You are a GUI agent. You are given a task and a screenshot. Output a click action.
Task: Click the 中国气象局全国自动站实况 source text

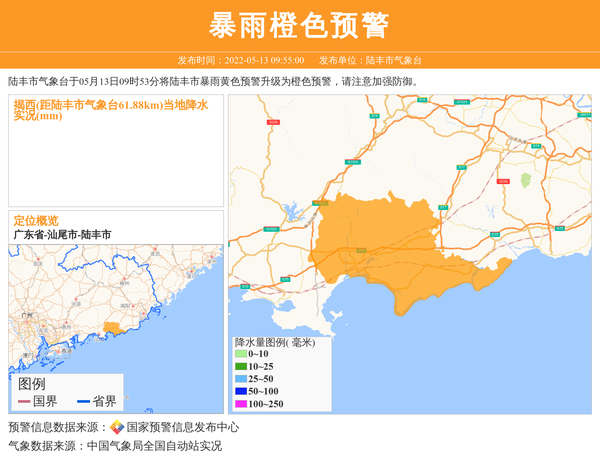[154, 446]
